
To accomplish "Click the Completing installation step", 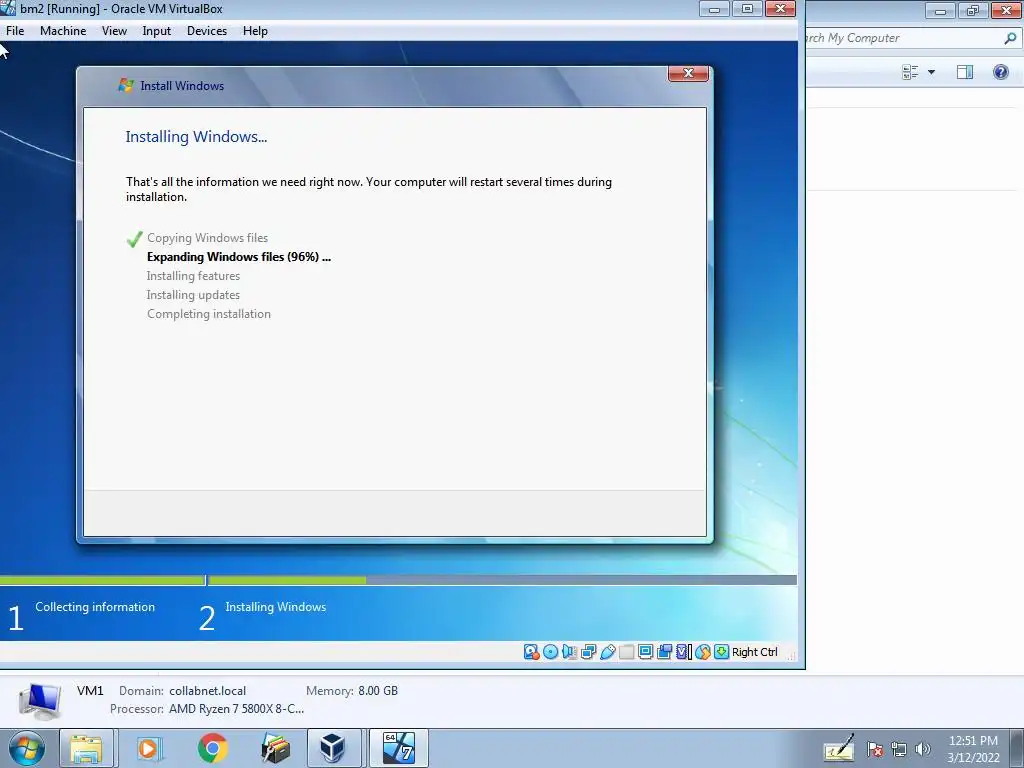I will click(x=208, y=313).
